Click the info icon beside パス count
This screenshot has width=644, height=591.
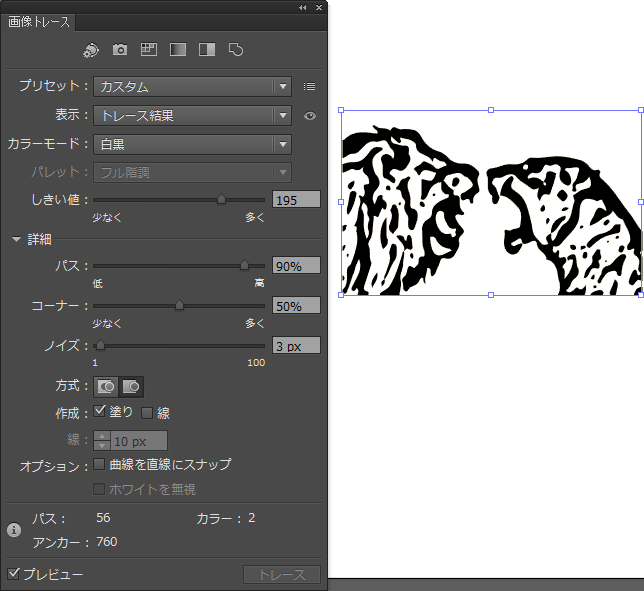pos(15,530)
